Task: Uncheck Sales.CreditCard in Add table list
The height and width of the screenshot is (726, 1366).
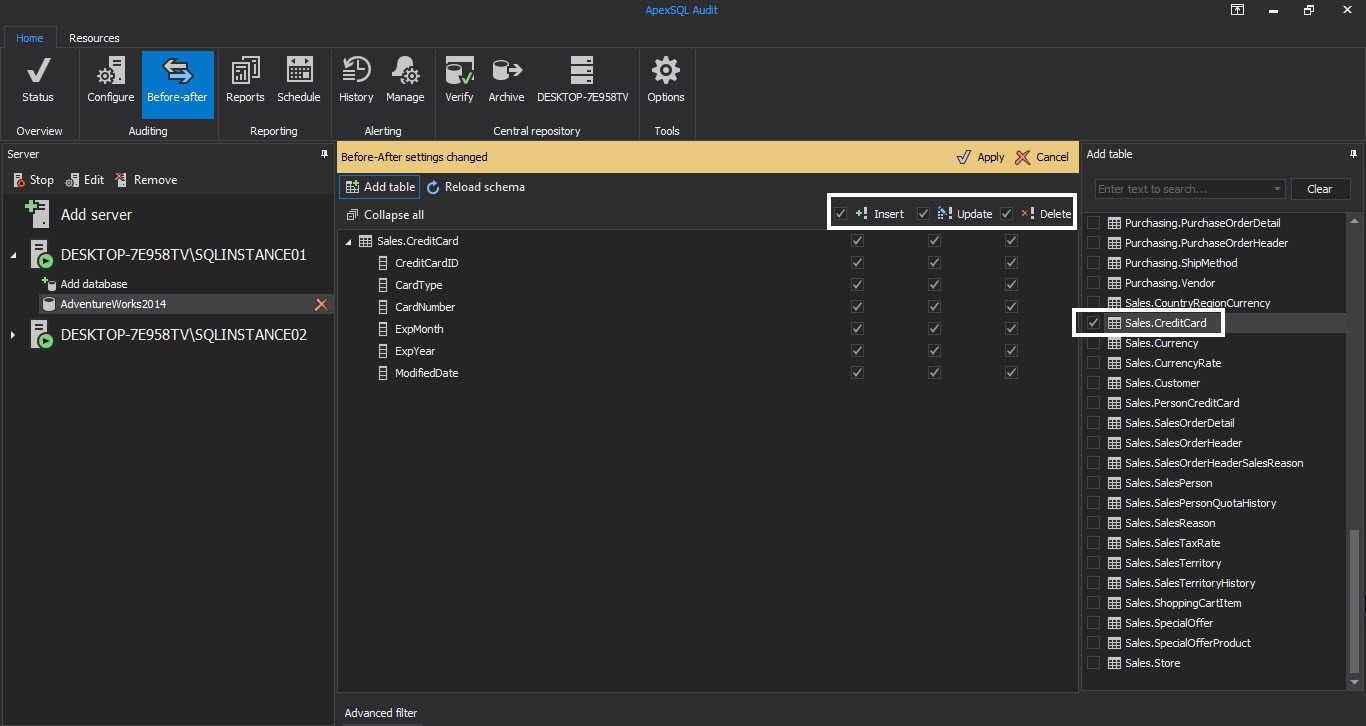Action: coord(1093,323)
